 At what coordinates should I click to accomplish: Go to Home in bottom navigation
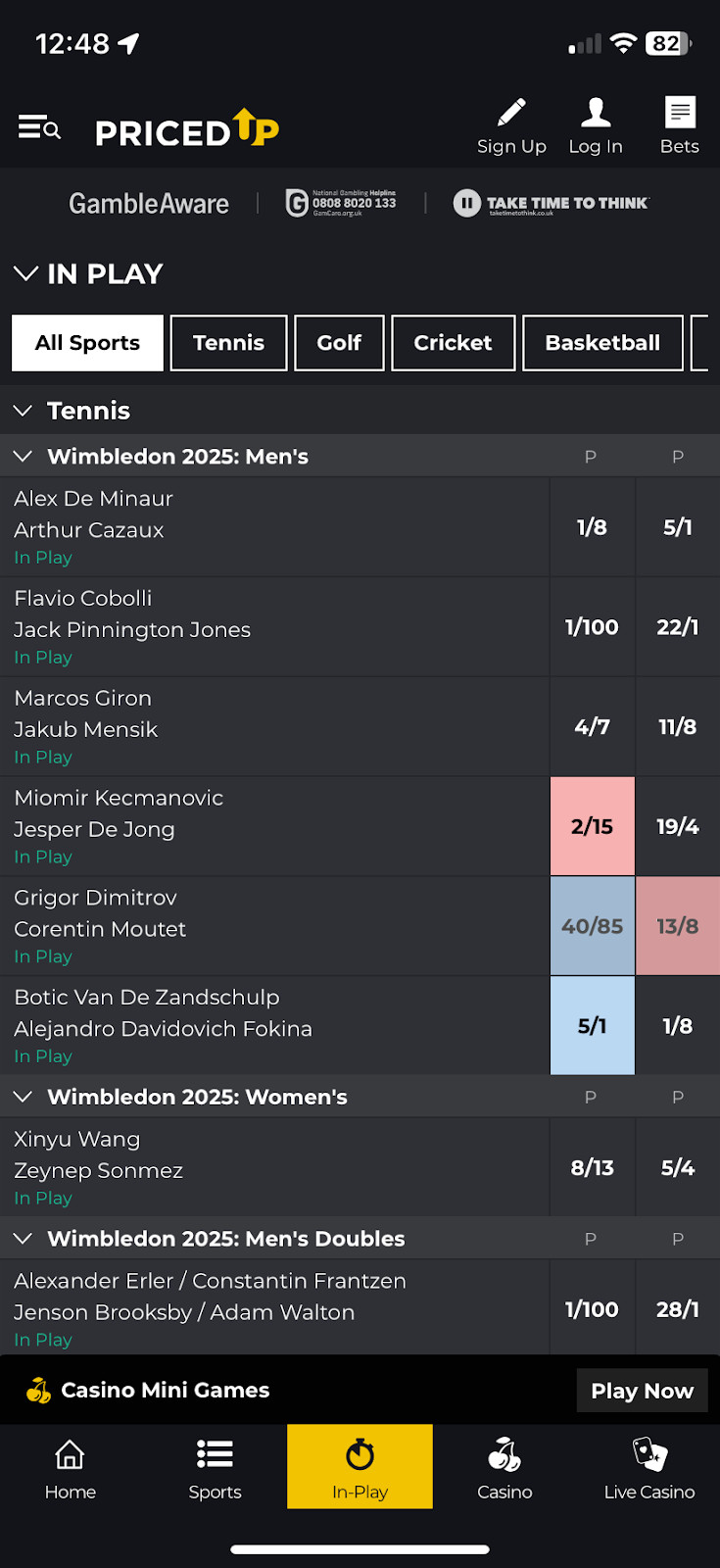tap(71, 1467)
